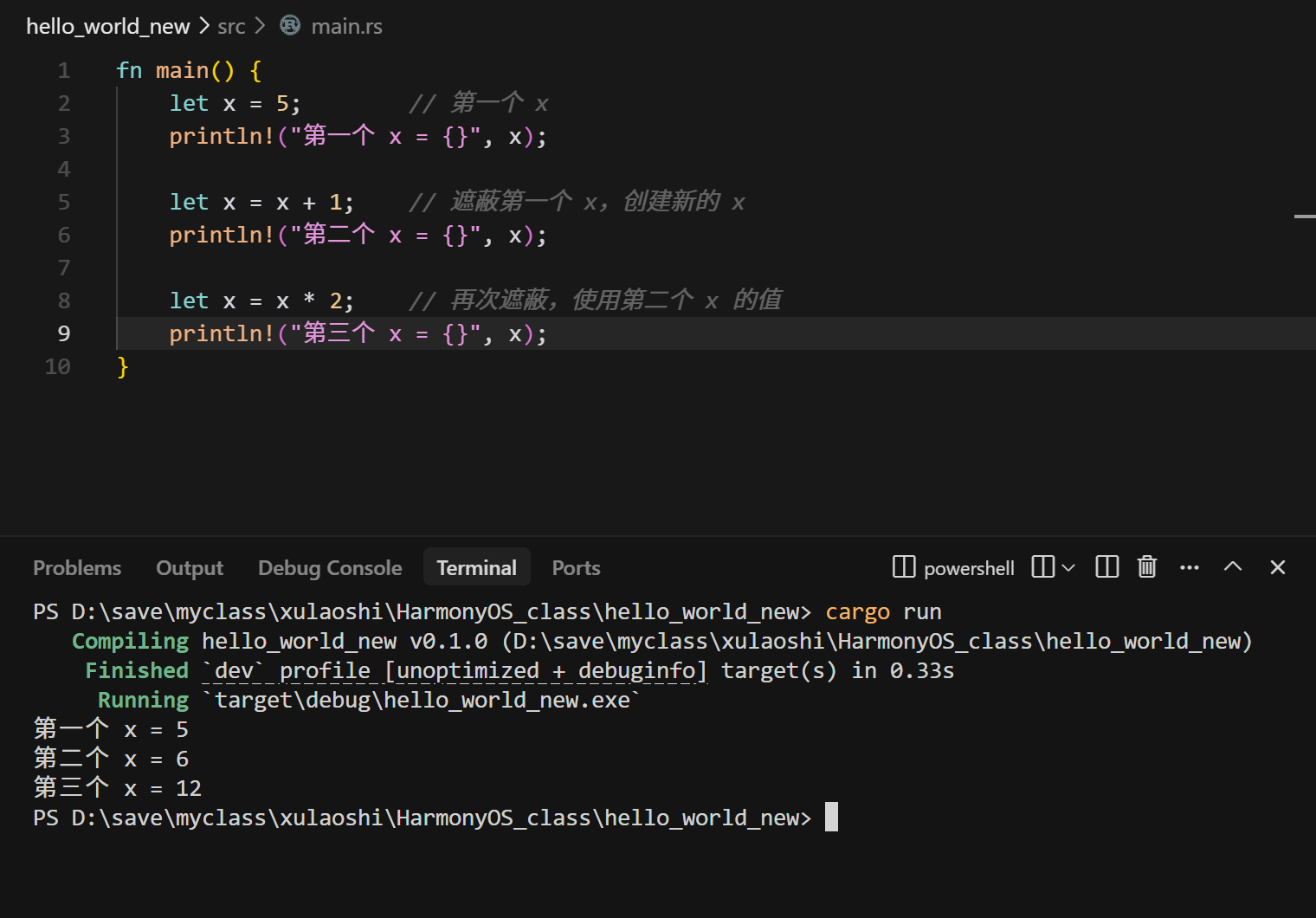This screenshot has height=918, width=1316.
Task: Click the powershell terminal icon
Action: coord(904,566)
